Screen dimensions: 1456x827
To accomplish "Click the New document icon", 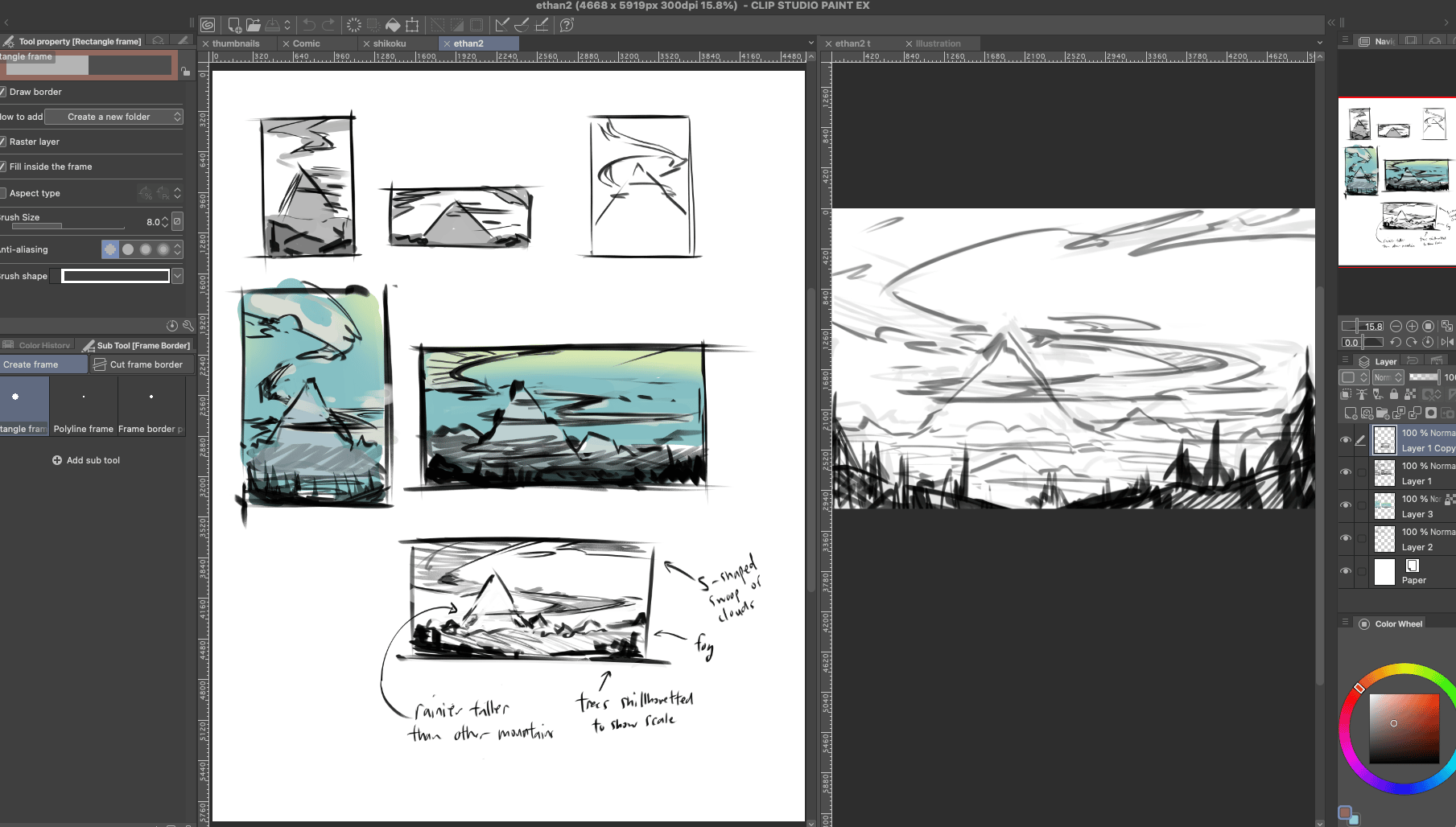I will [x=234, y=25].
